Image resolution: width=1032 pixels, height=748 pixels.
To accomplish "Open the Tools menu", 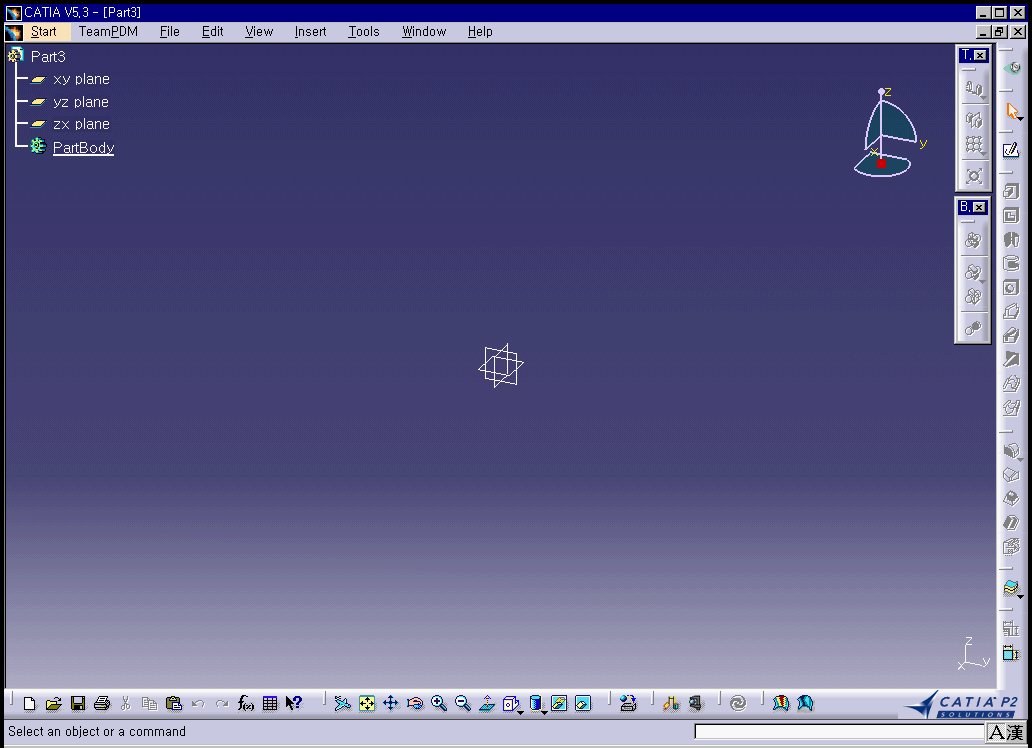I will (x=363, y=32).
